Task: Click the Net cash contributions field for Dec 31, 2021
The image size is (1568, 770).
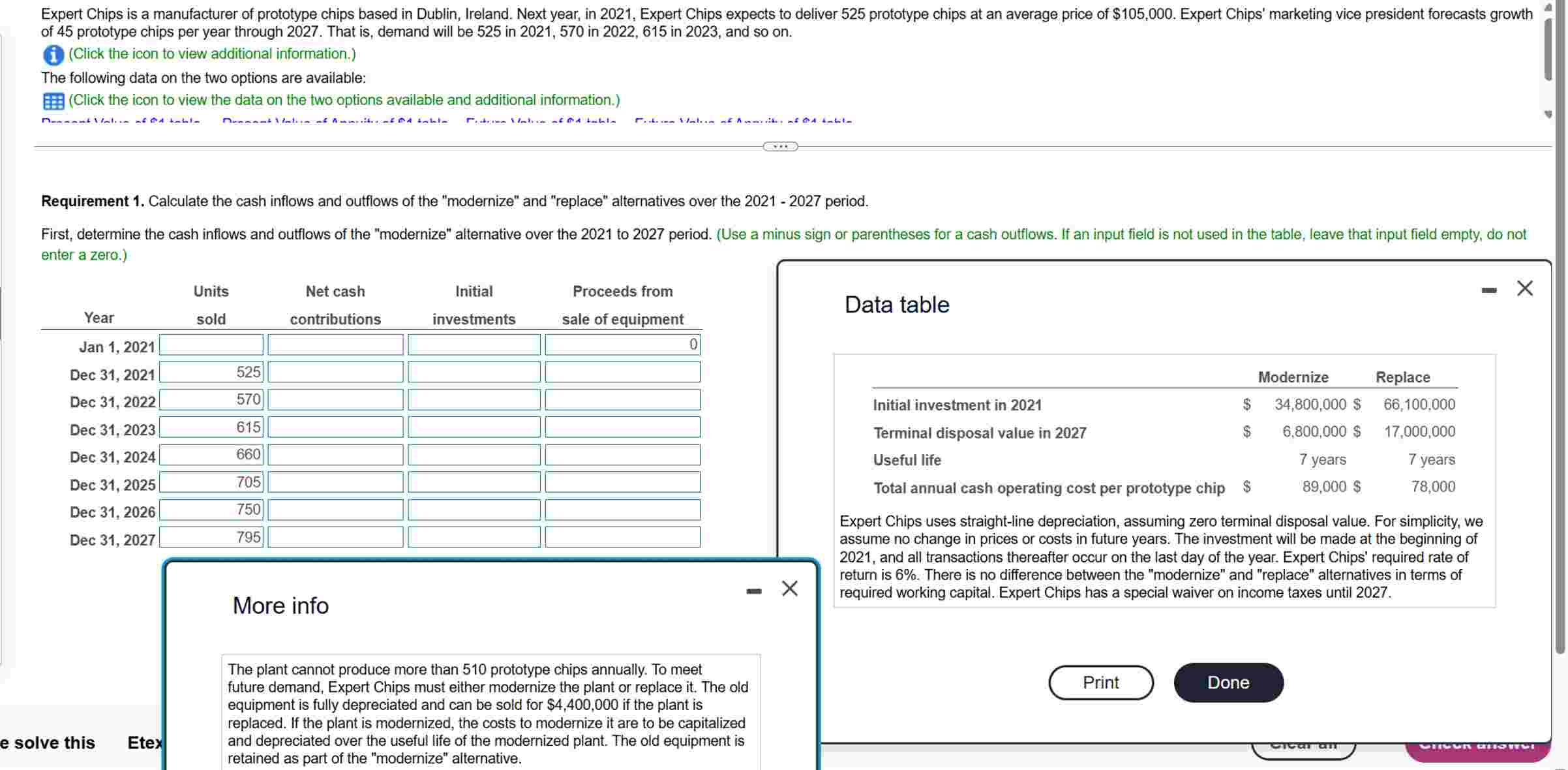Action: (x=335, y=372)
